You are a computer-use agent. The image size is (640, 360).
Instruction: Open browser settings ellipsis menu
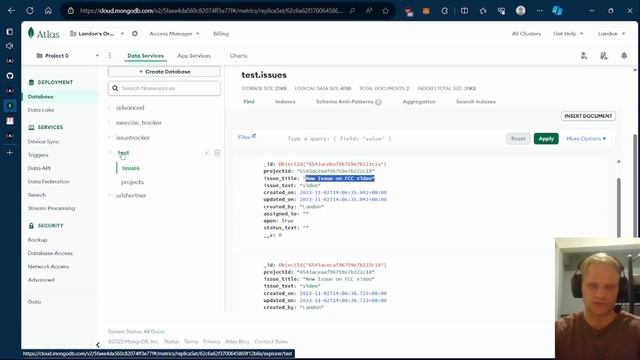click(x=540, y=11)
